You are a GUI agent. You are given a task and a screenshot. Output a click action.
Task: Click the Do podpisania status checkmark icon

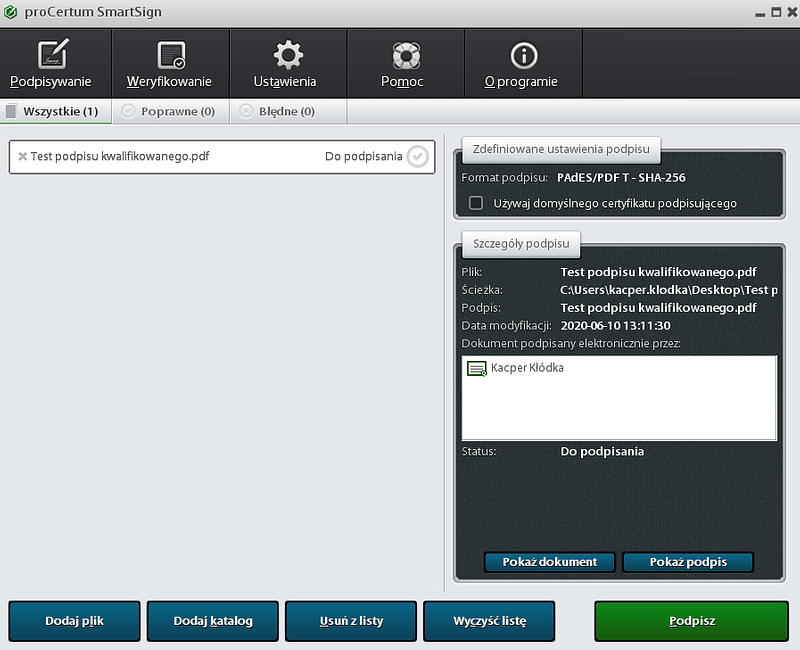tap(417, 157)
